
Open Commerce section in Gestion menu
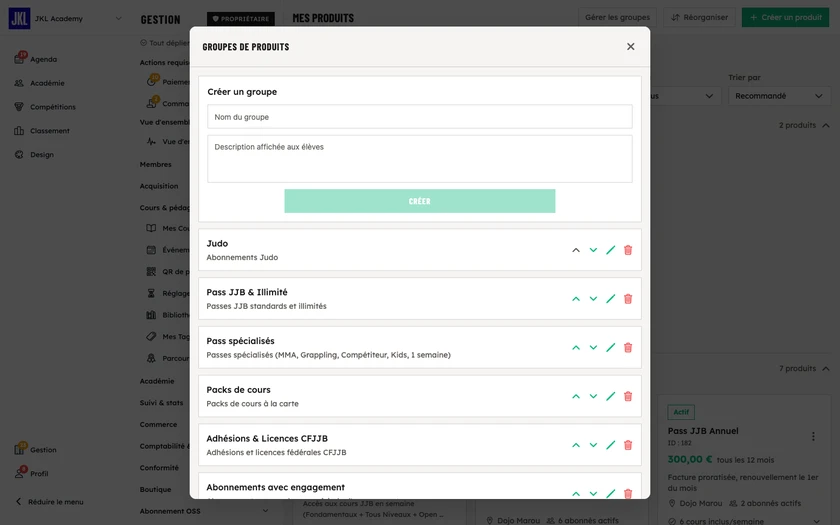[x=158, y=424]
